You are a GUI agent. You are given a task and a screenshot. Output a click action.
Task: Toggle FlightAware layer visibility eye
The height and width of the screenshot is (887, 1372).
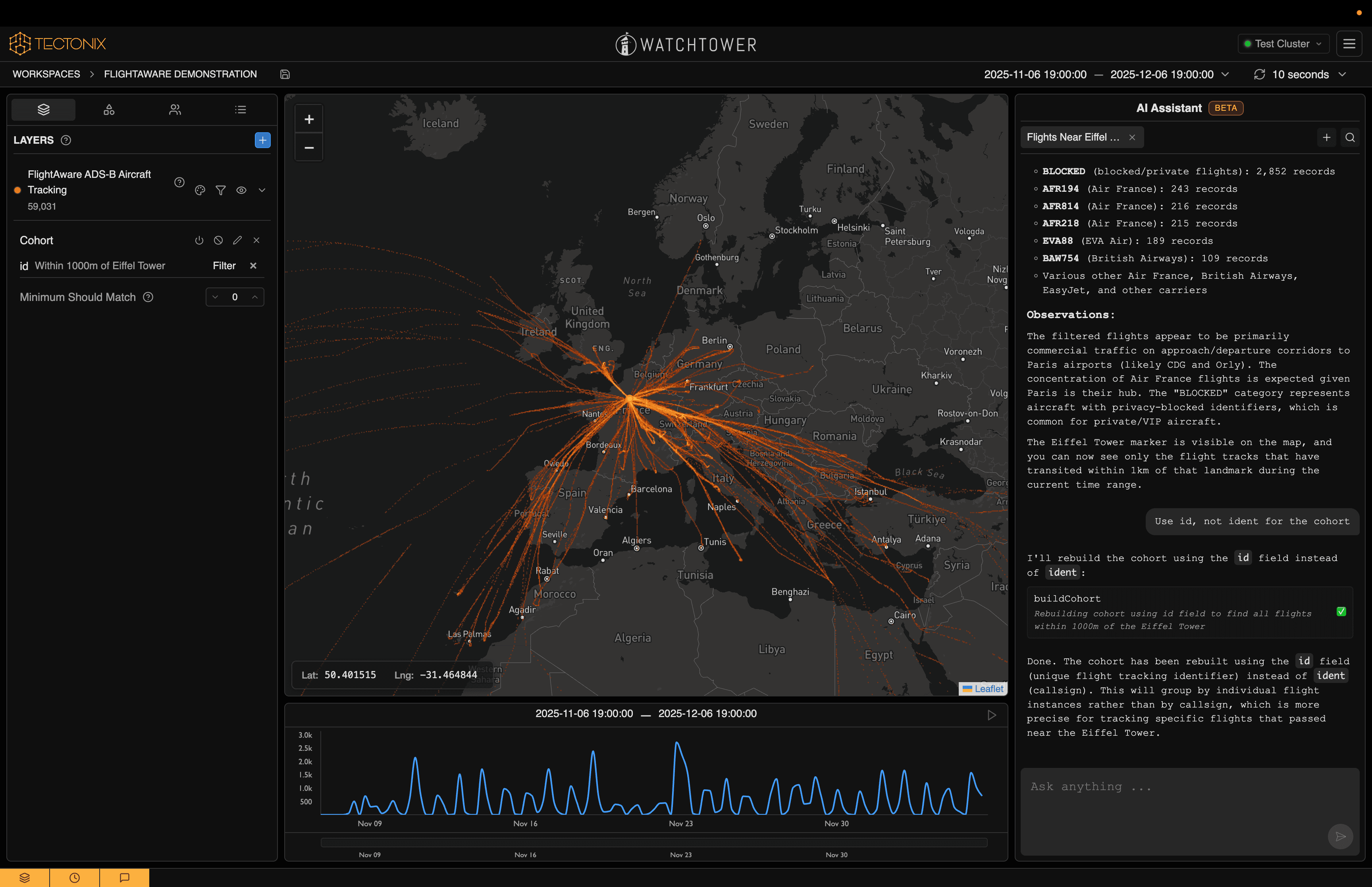tap(241, 190)
